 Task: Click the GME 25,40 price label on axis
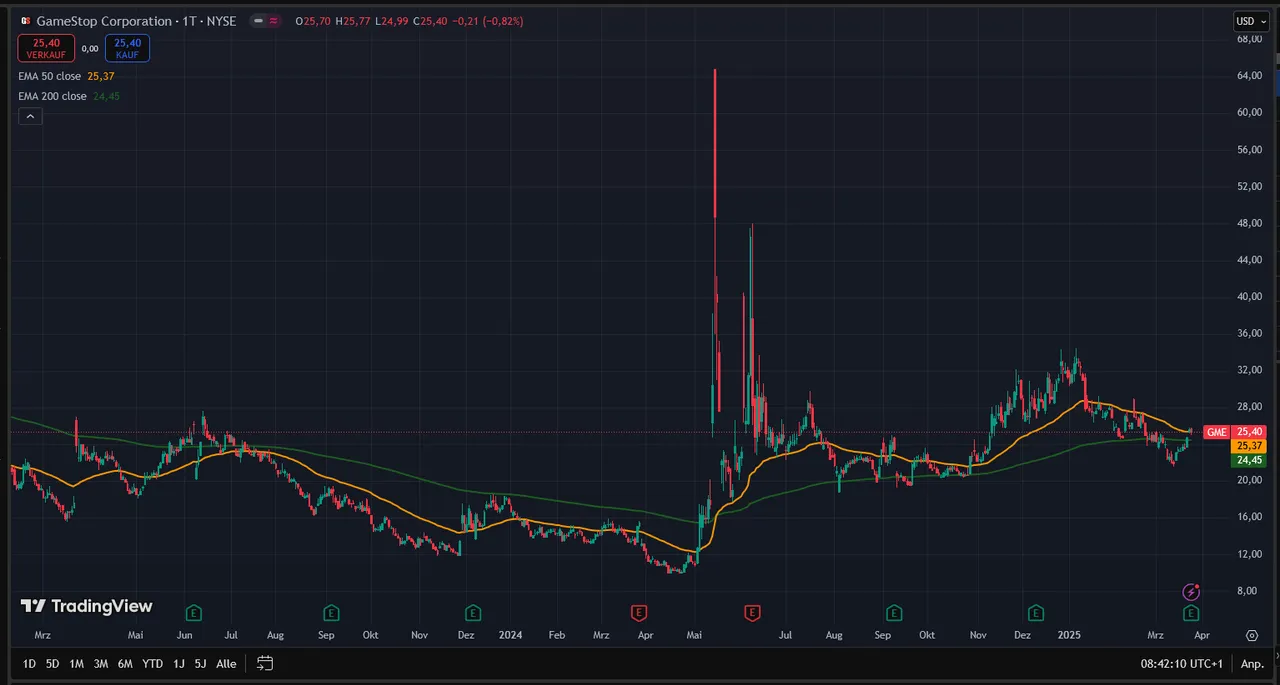coord(1236,432)
